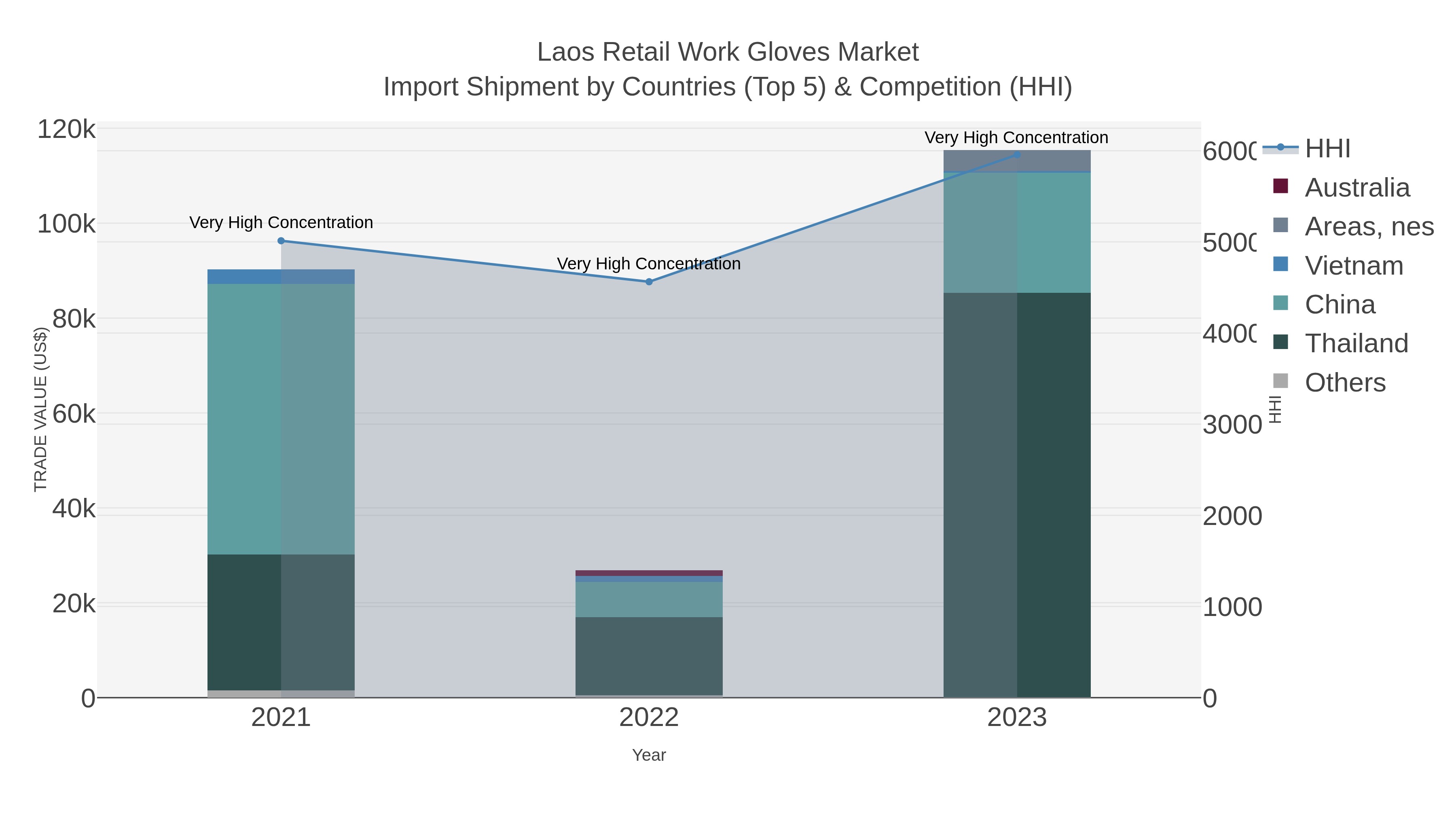
Task: Click the Very High Concentration label above 2022
Action: coord(649,264)
